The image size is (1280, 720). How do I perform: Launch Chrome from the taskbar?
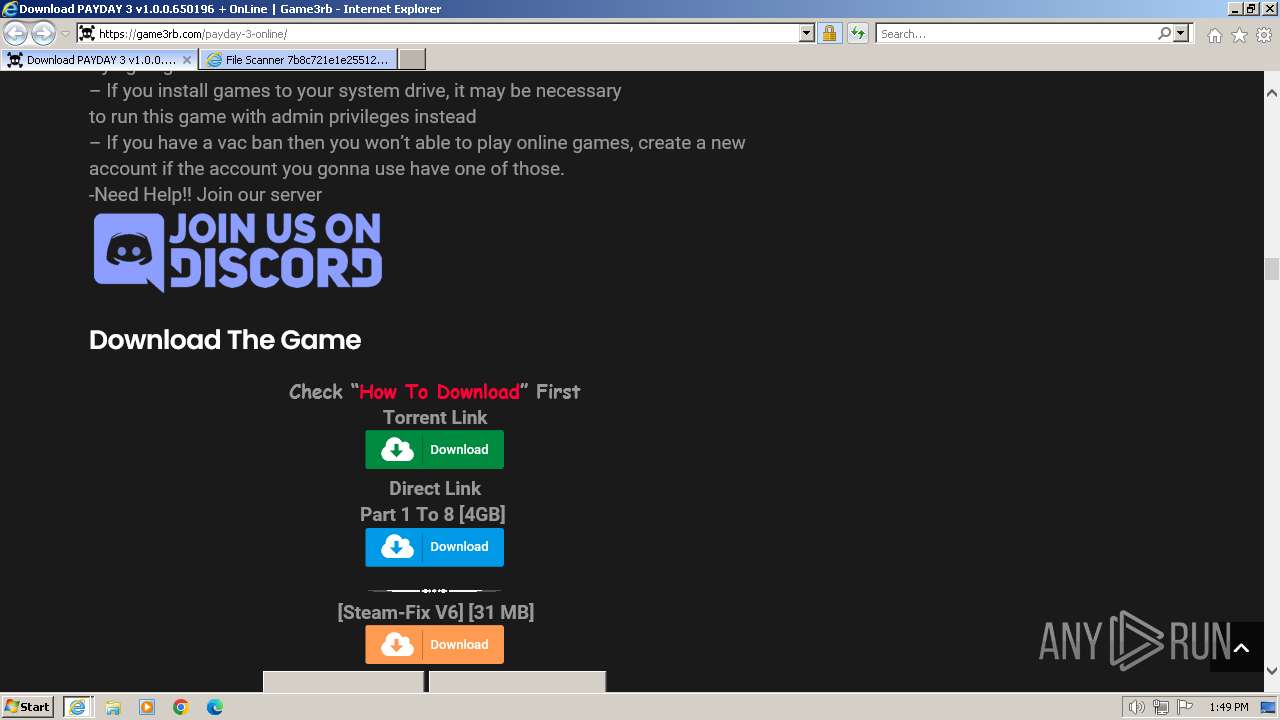coord(181,707)
